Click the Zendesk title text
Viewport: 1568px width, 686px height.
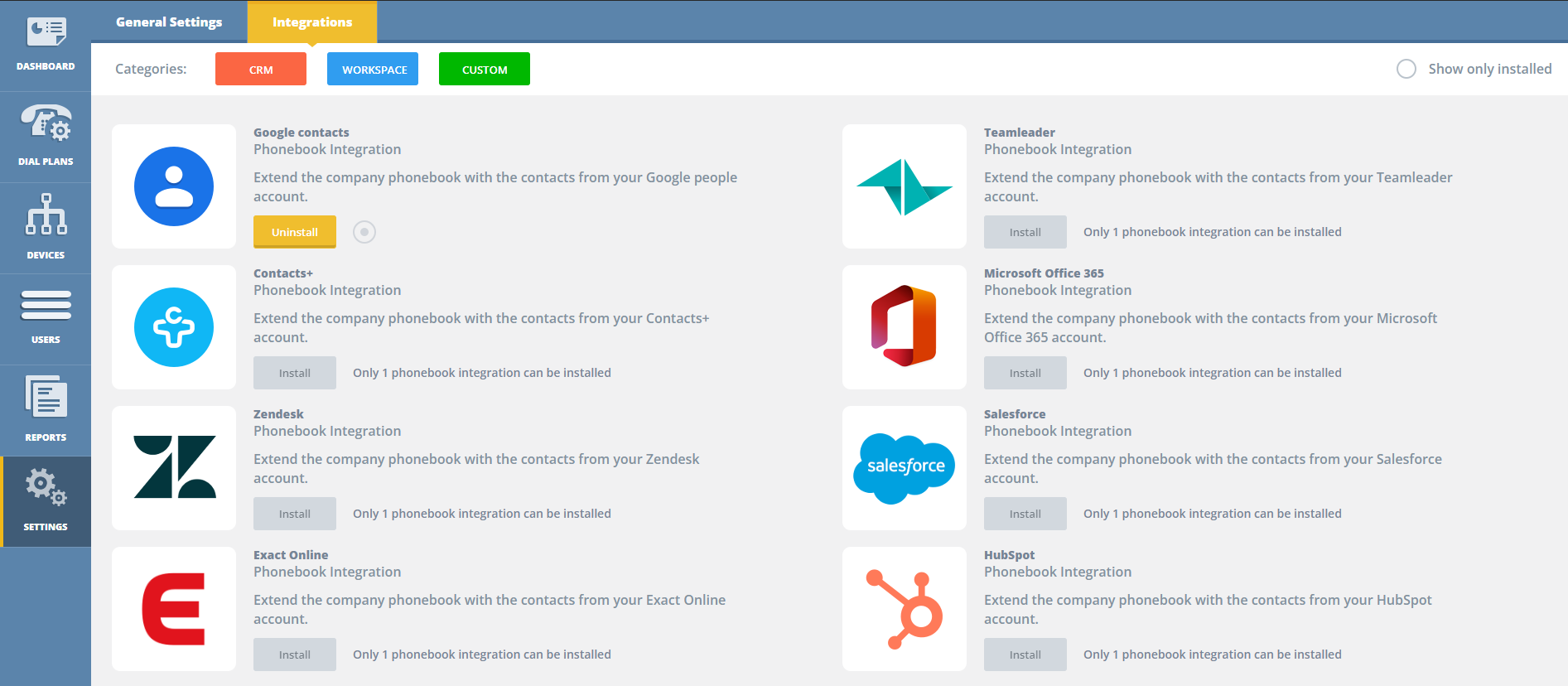tap(278, 414)
